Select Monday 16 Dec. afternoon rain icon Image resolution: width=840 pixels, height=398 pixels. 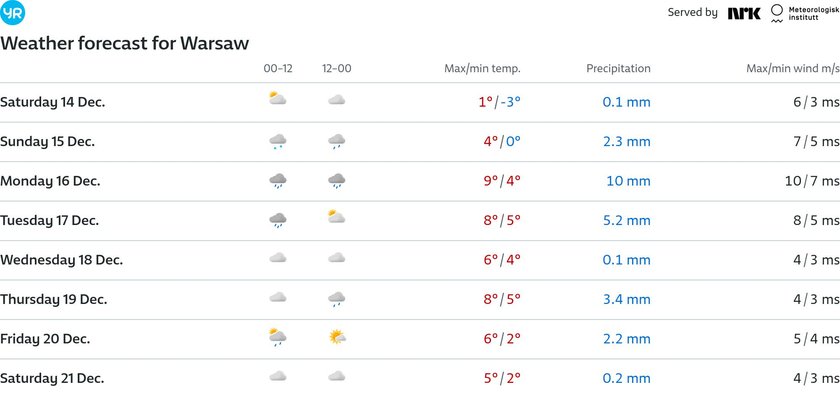[336, 181]
